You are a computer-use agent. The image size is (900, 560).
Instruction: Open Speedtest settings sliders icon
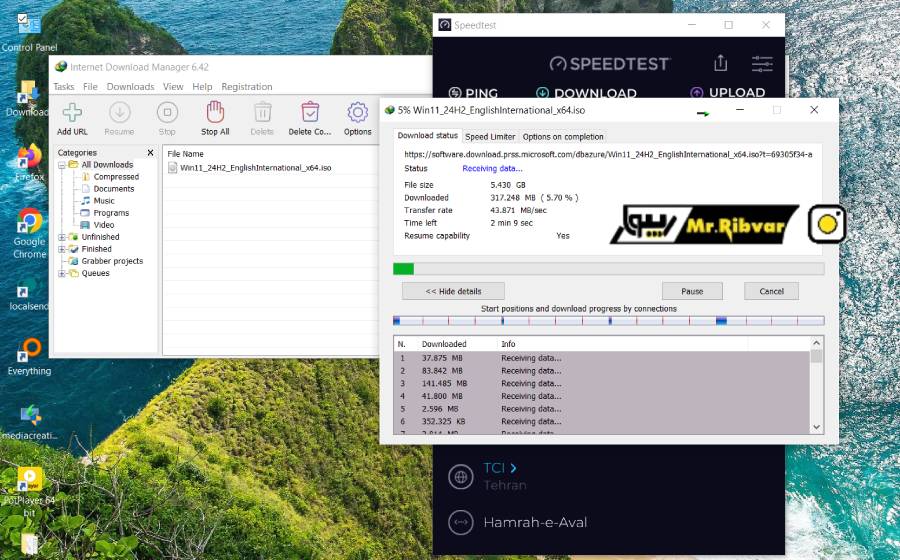point(762,63)
